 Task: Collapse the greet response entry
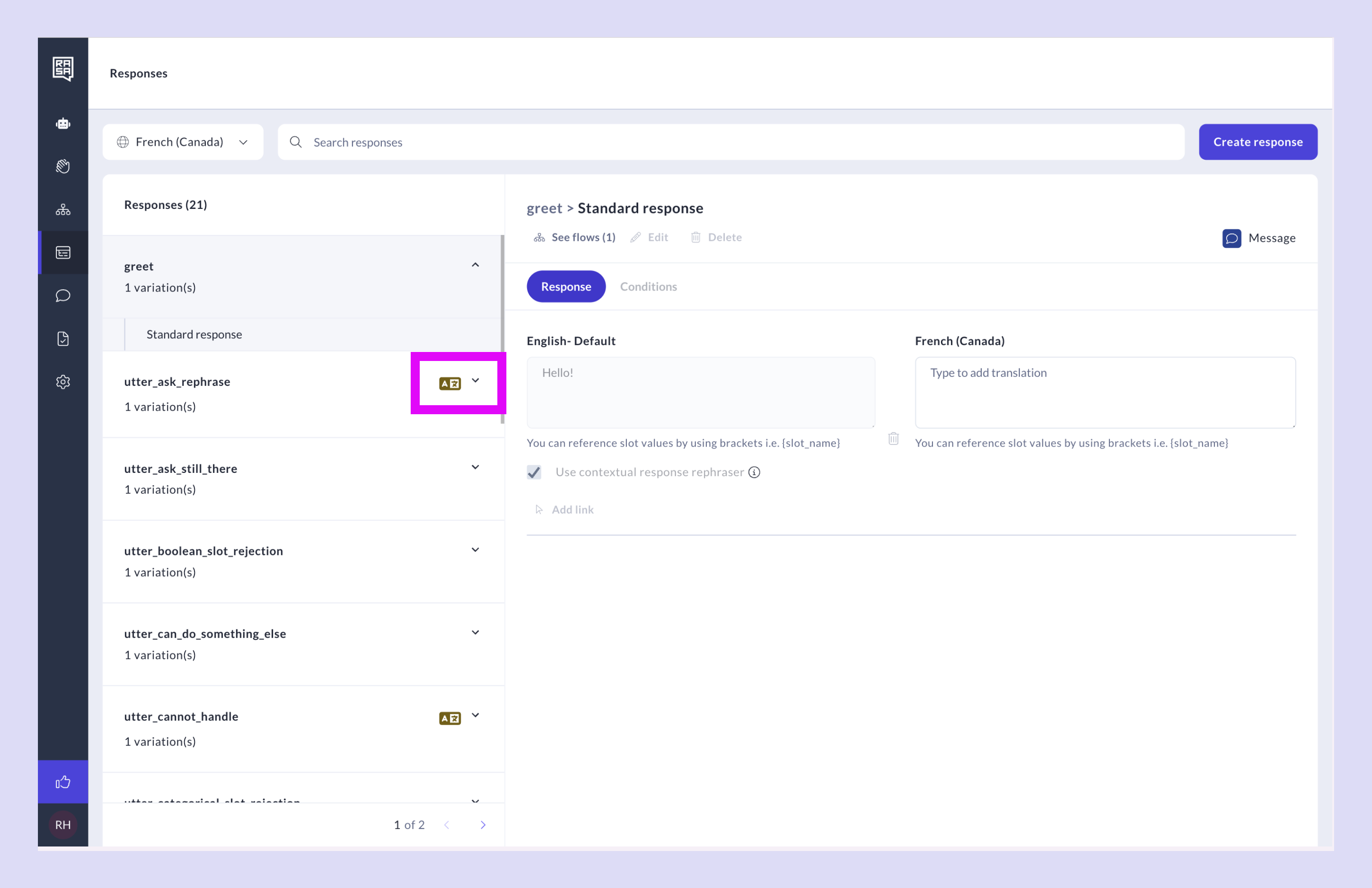click(x=475, y=264)
